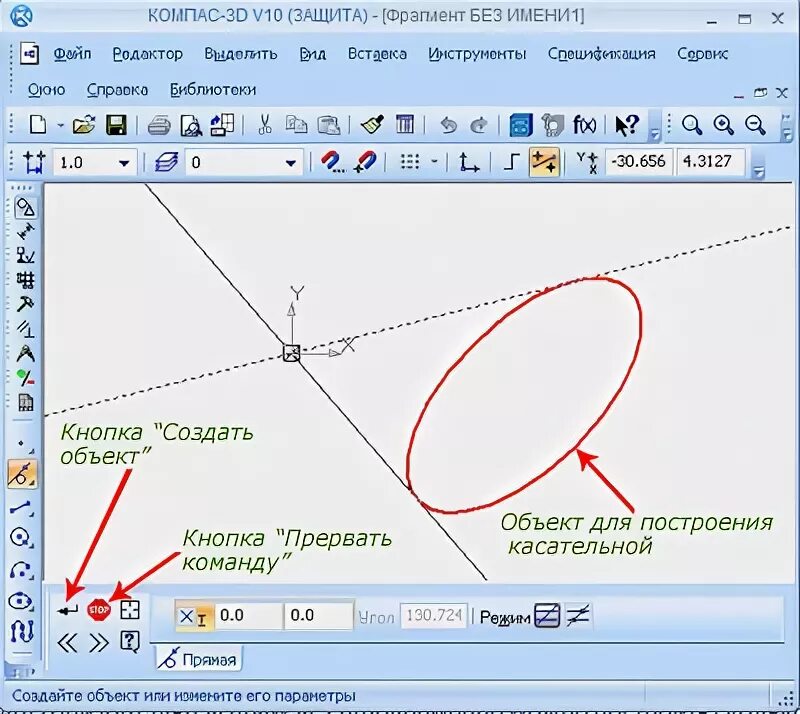Print with the printer icon

pyautogui.click(x=159, y=125)
